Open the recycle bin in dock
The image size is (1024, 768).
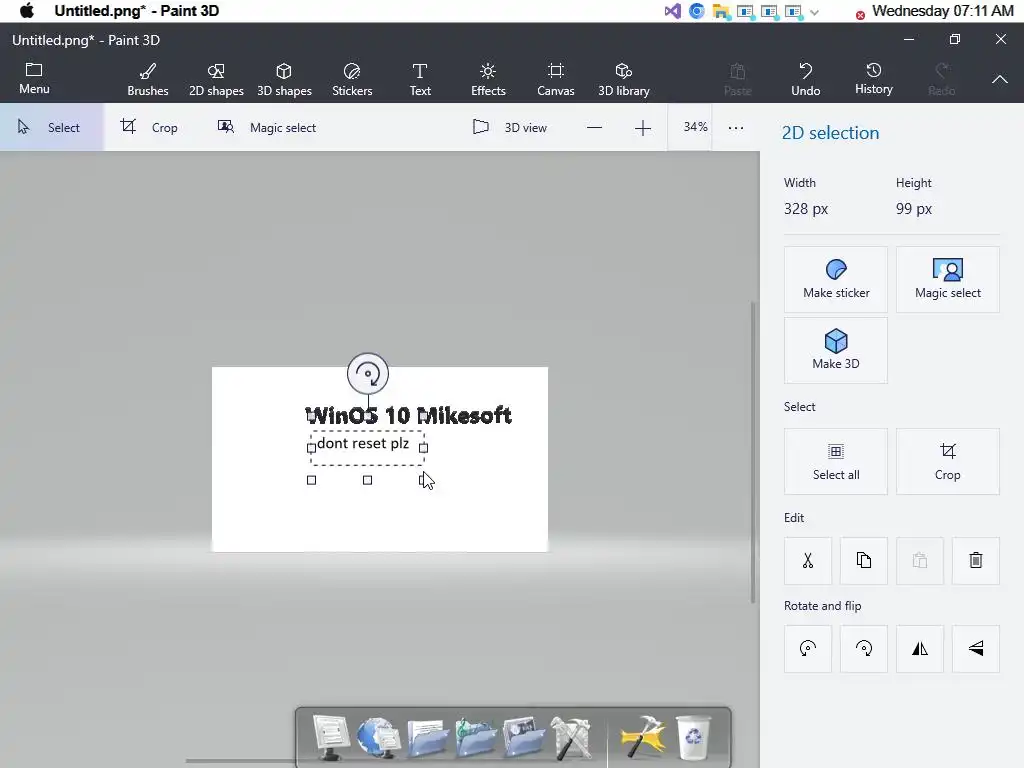click(x=693, y=737)
